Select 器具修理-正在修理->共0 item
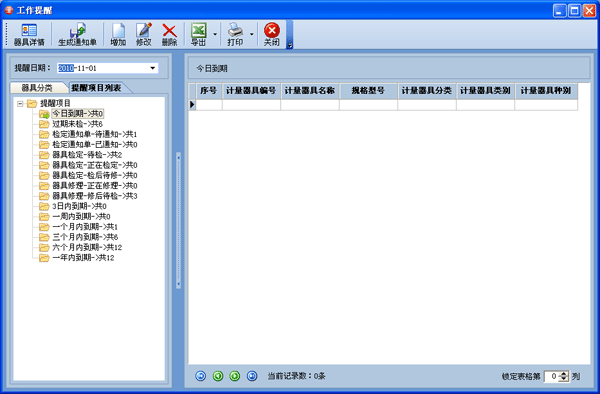Viewport: 600px width, 394px height. click(x=95, y=186)
